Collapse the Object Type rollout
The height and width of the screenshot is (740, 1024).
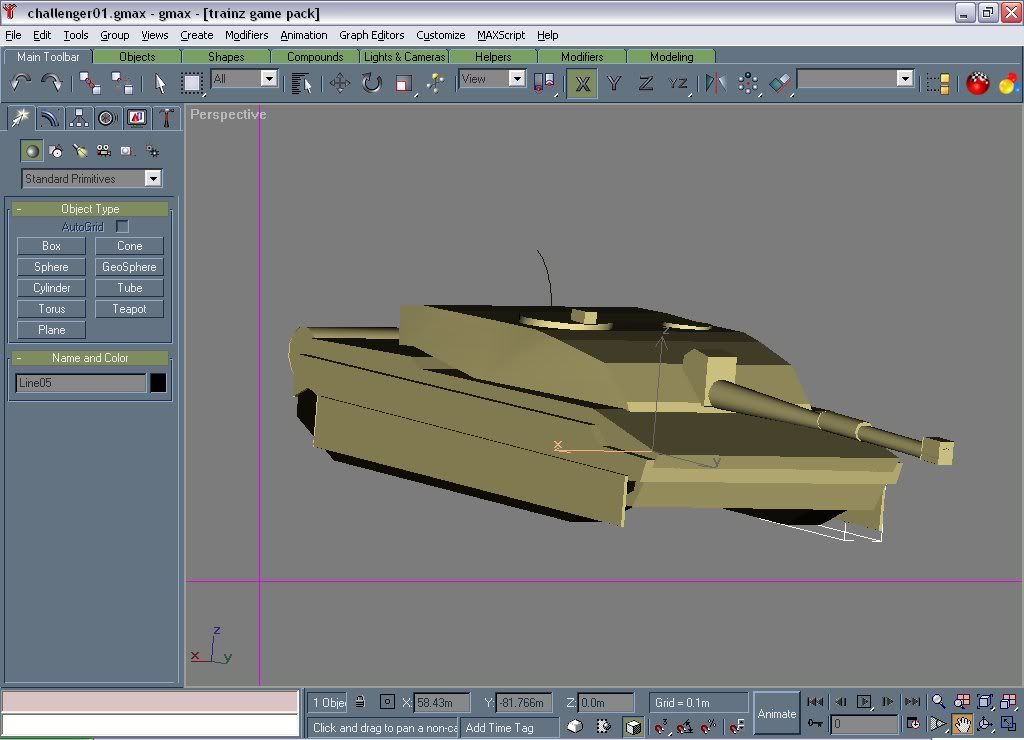pos(90,209)
